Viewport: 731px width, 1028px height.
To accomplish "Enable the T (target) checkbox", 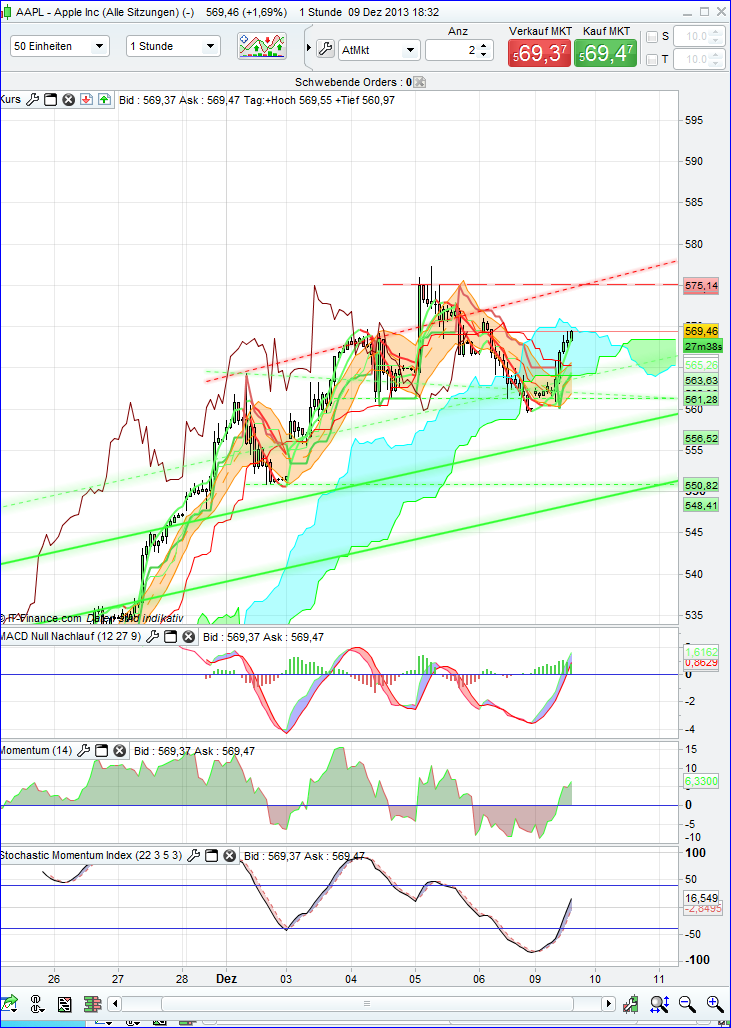I will point(652,60).
